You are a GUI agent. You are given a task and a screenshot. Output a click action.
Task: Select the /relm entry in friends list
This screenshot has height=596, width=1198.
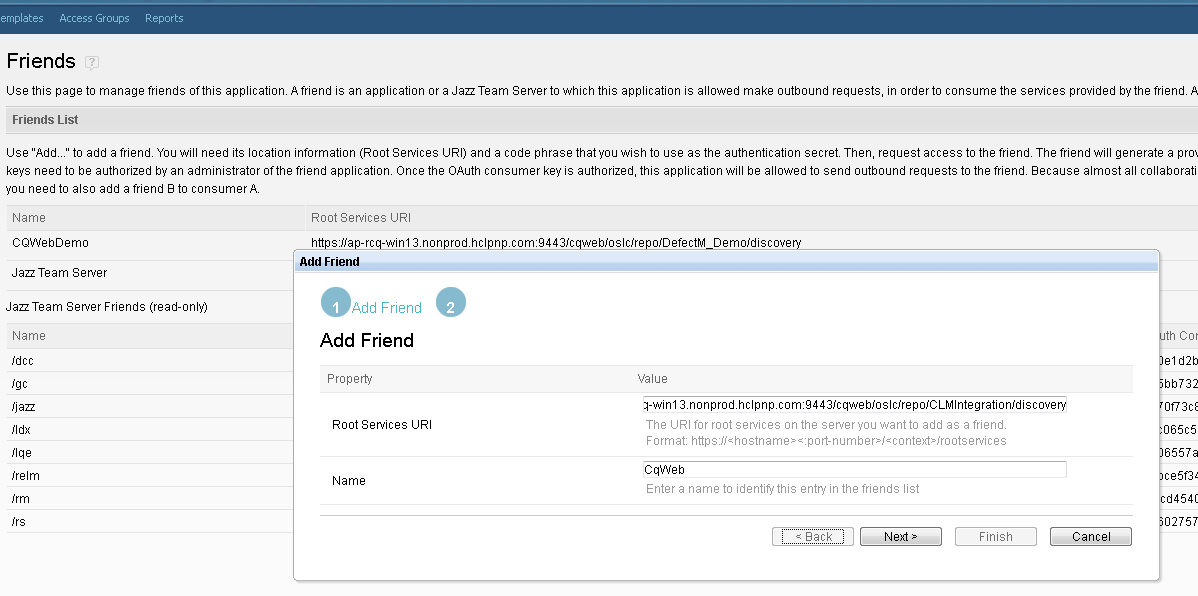(25, 476)
